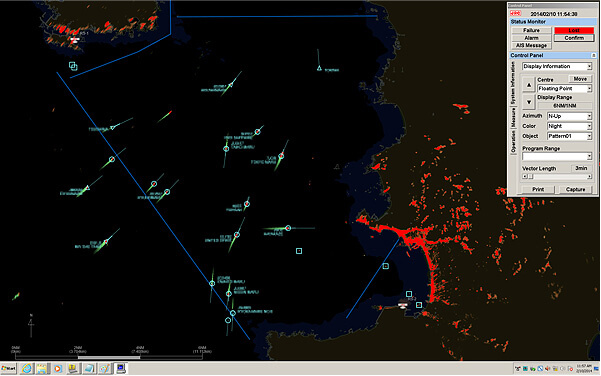Open the Object Pattern01 dropdown
This screenshot has width=601, height=376.
569,136
